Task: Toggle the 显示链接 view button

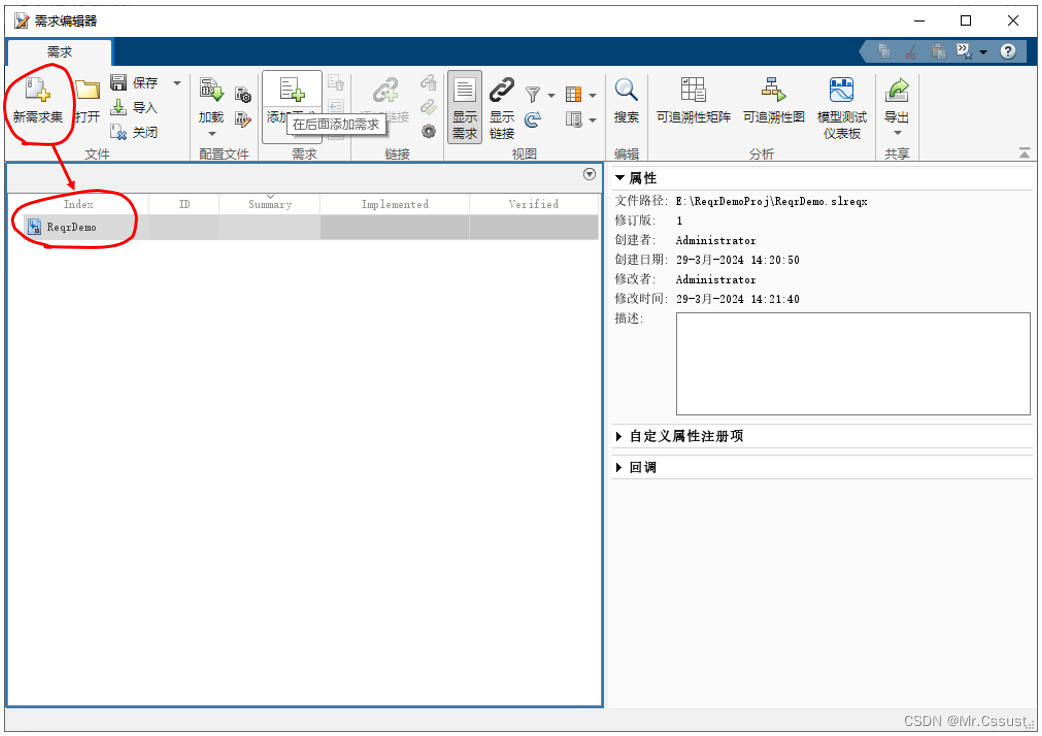Action: click(501, 105)
